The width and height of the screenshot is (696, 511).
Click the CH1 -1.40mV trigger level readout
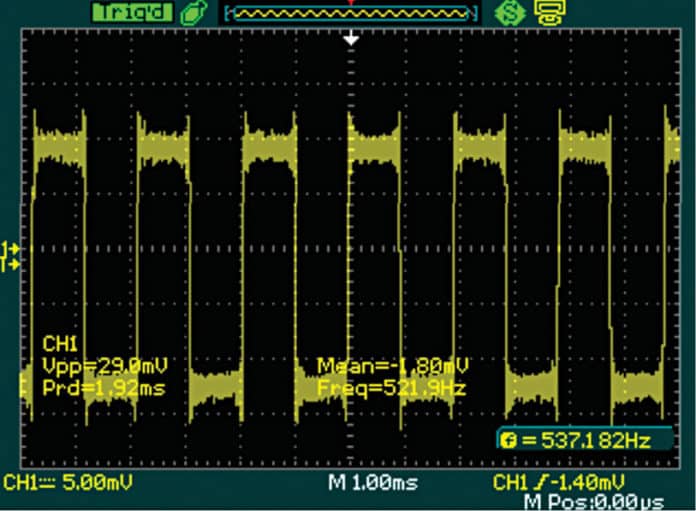(559, 482)
